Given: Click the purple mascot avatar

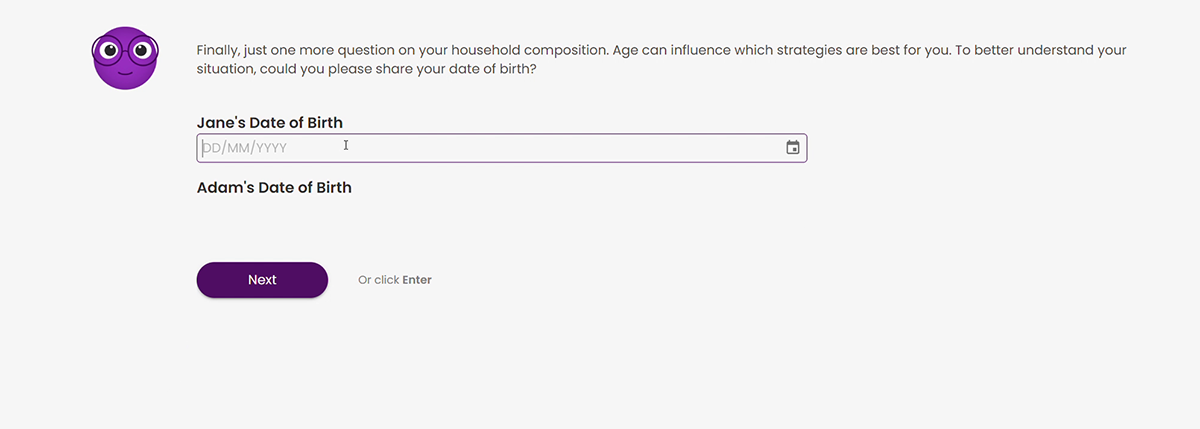Looking at the screenshot, I should (125, 58).
